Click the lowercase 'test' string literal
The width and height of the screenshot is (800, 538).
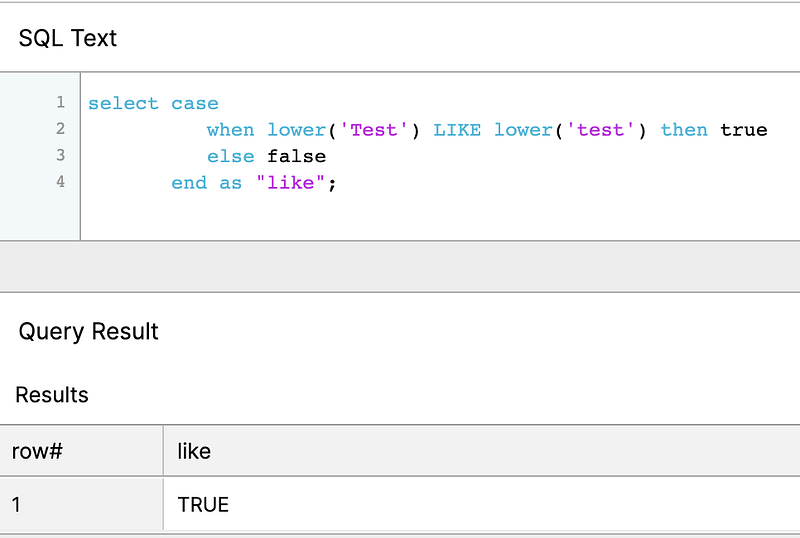point(601,130)
